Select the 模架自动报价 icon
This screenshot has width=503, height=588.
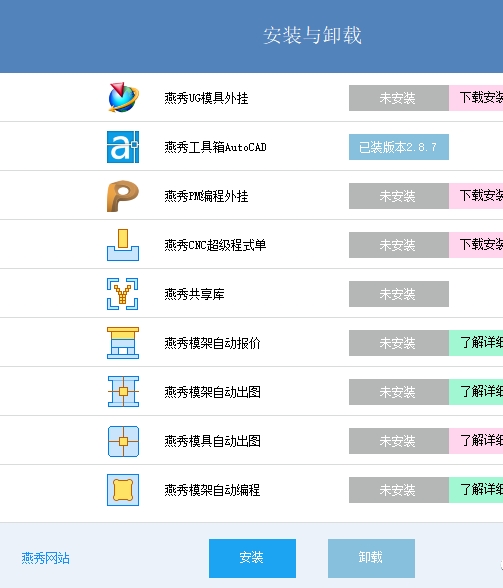123,343
